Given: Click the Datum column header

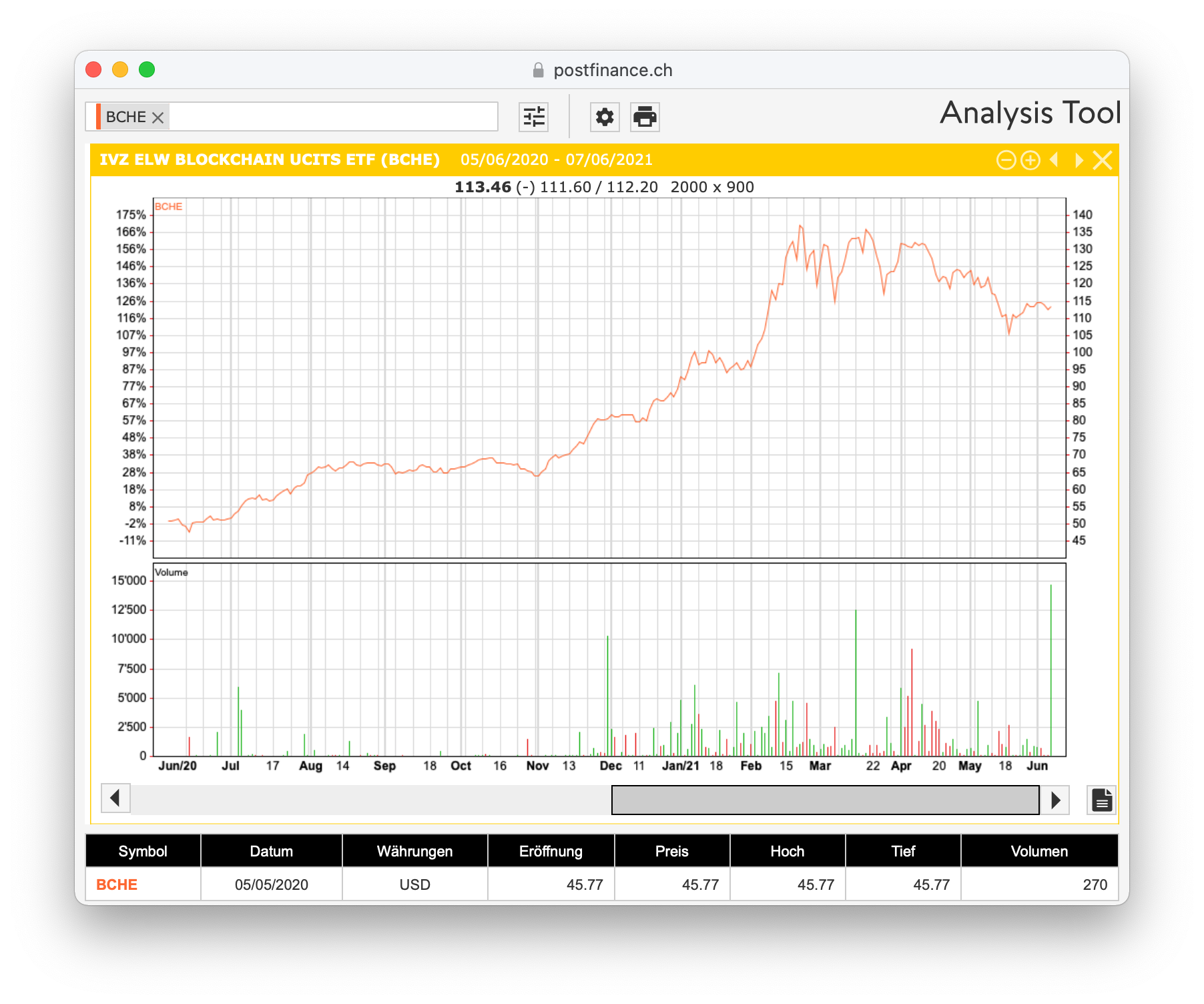Looking at the screenshot, I should coord(271,851).
